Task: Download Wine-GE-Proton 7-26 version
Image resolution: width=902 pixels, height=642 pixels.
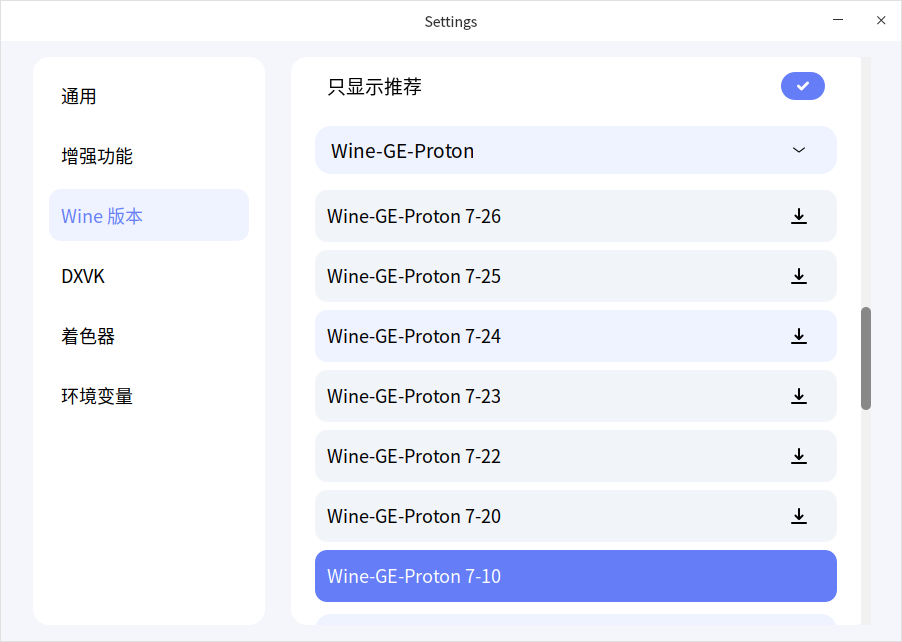Action: point(799,216)
